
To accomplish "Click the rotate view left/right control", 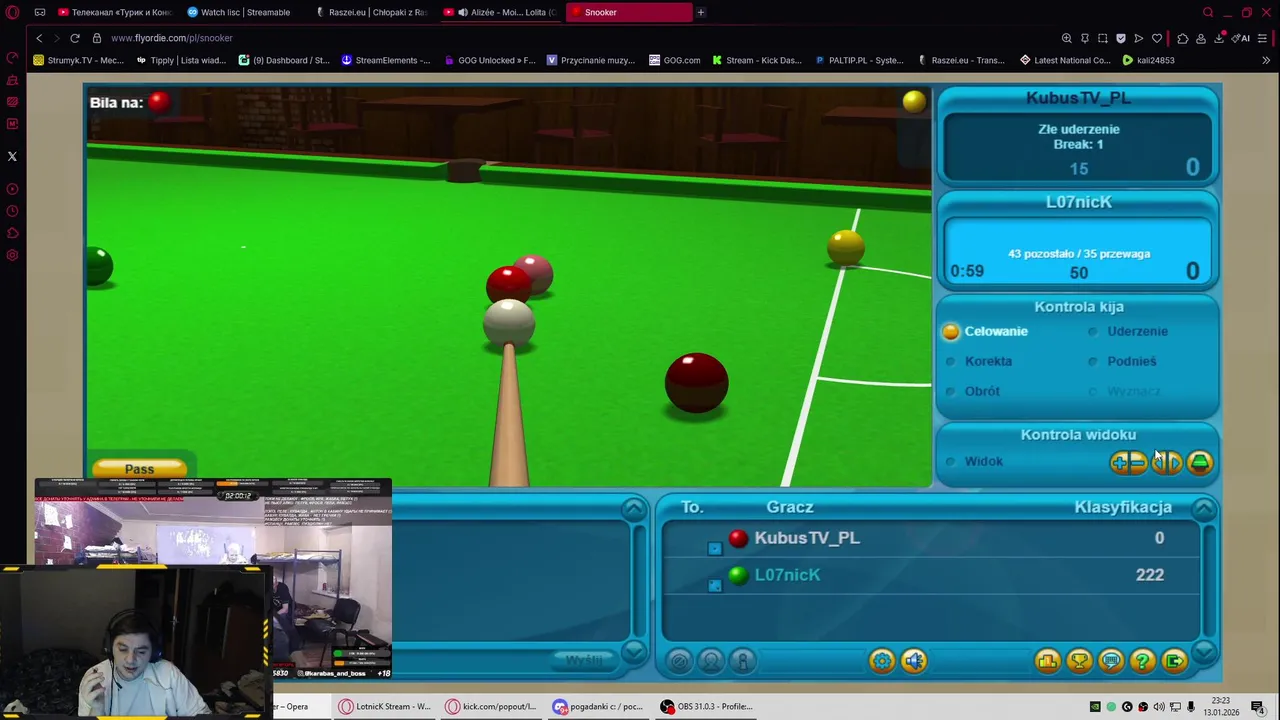I will pos(1166,462).
